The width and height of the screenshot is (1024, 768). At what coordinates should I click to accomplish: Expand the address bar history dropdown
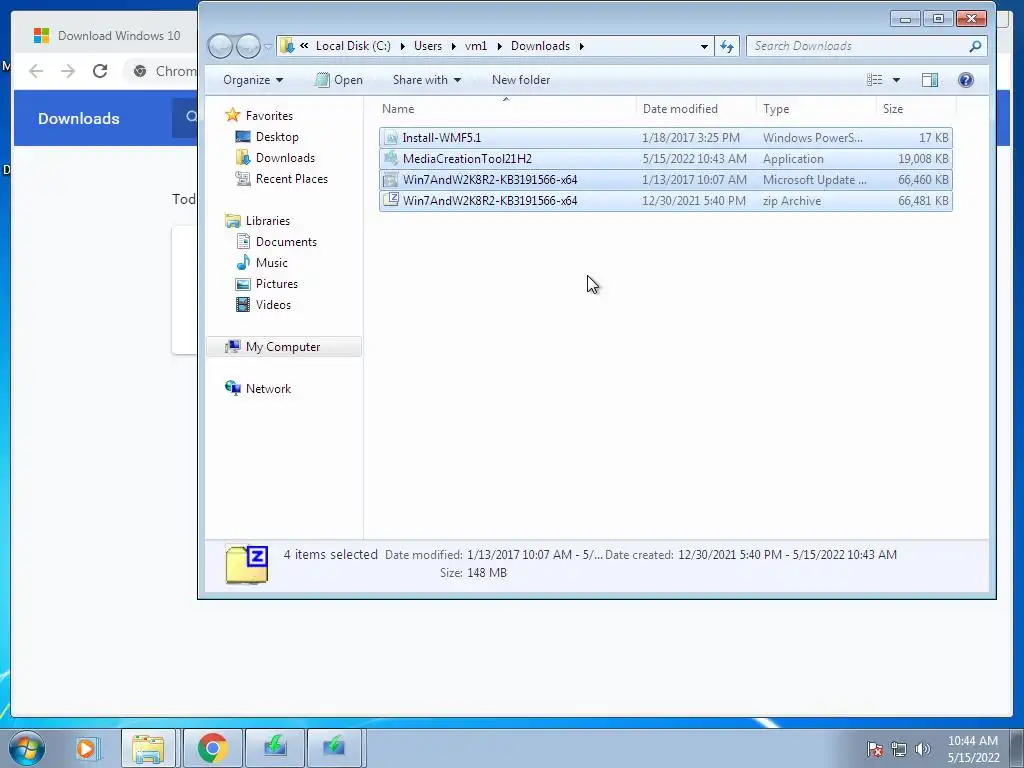pos(704,46)
